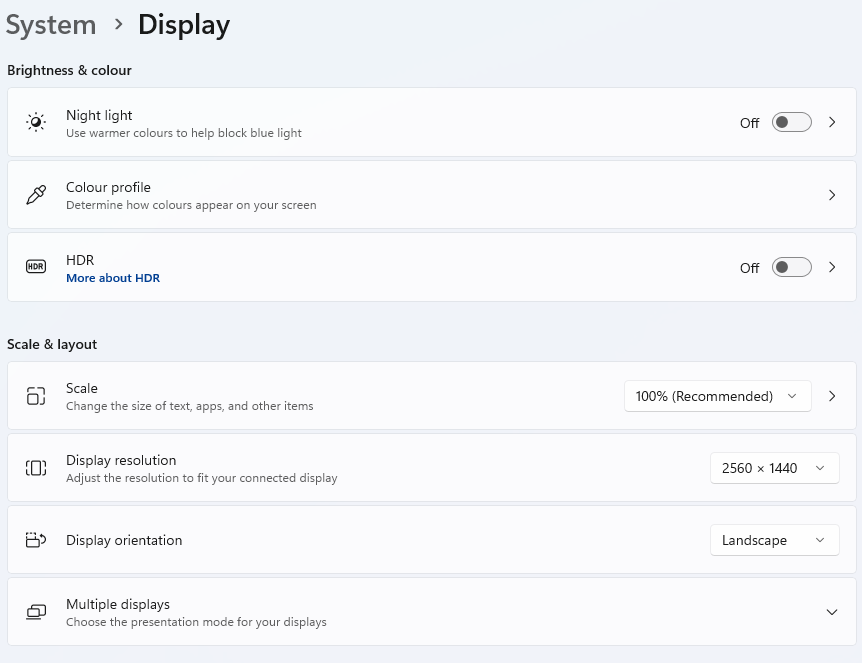Turn on the Night light toggle
The width and height of the screenshot is (862, 663).
(792, 122)
